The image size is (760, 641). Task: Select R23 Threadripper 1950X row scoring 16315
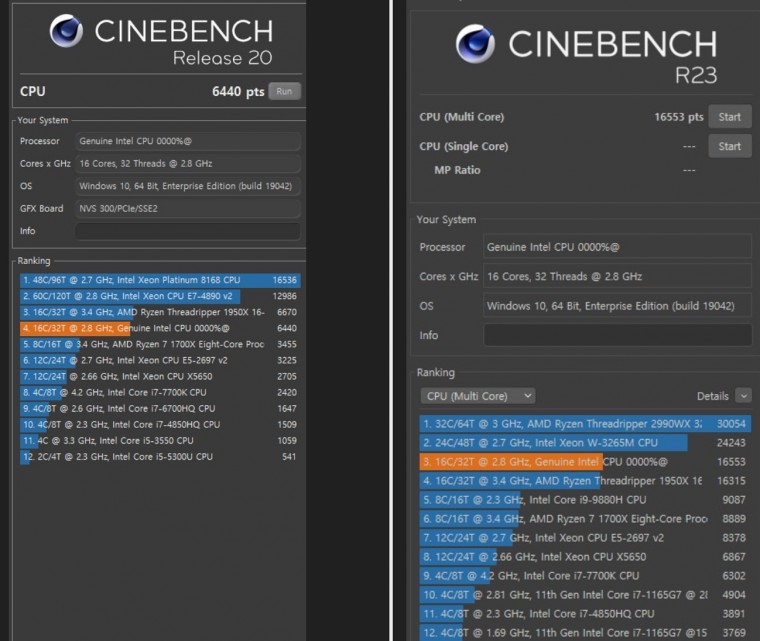[x=585, y=481]
